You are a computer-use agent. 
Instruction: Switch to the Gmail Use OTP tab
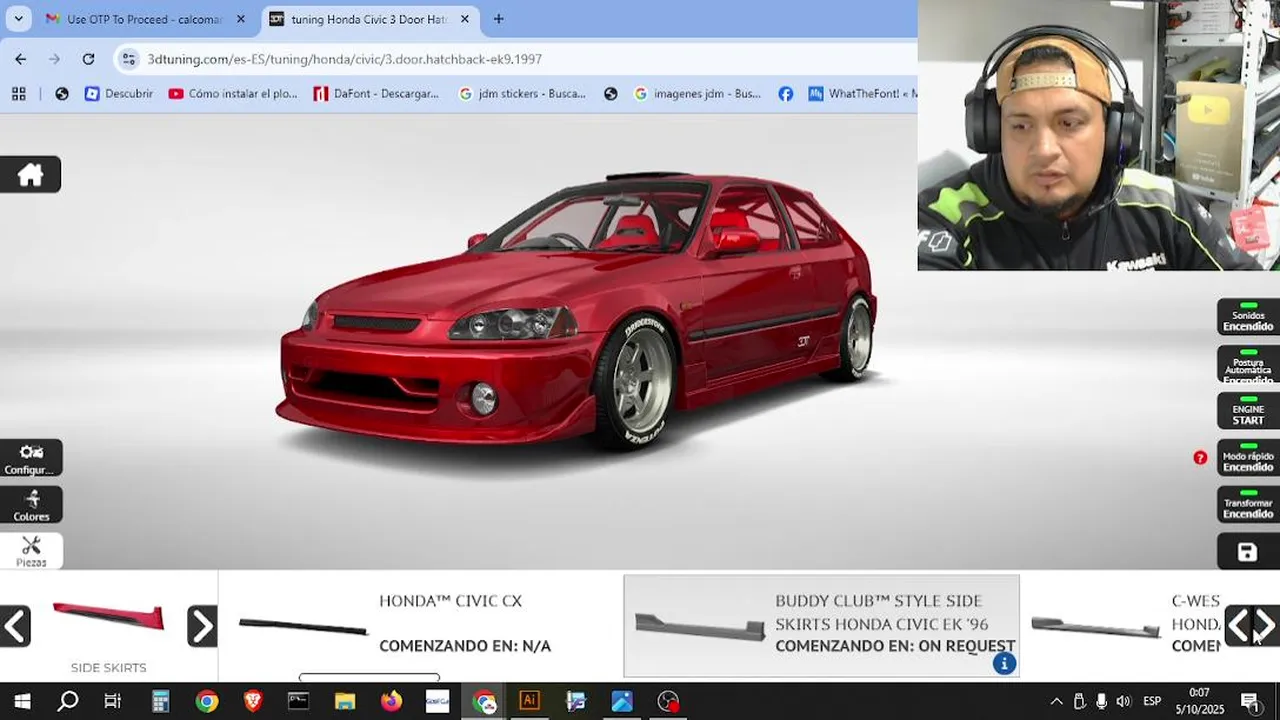point(146,19)
